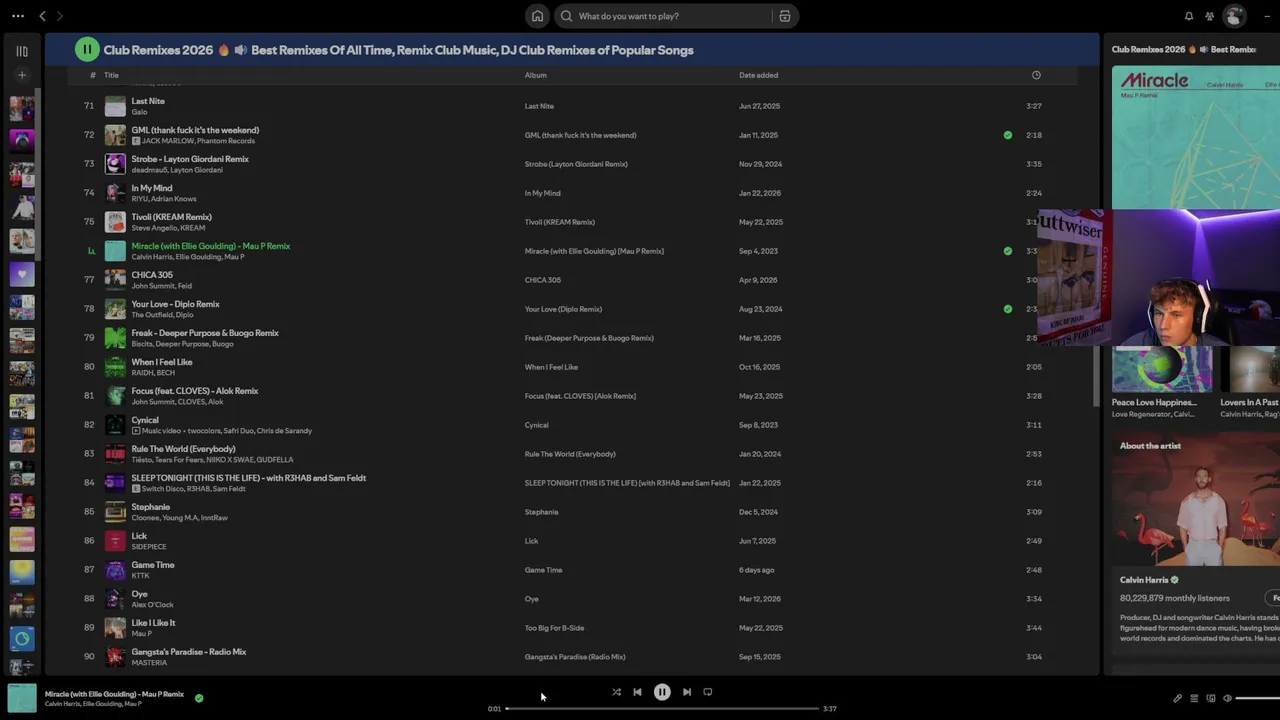Toggle saved checkmark on the Miracle row

pos(1008,251)
